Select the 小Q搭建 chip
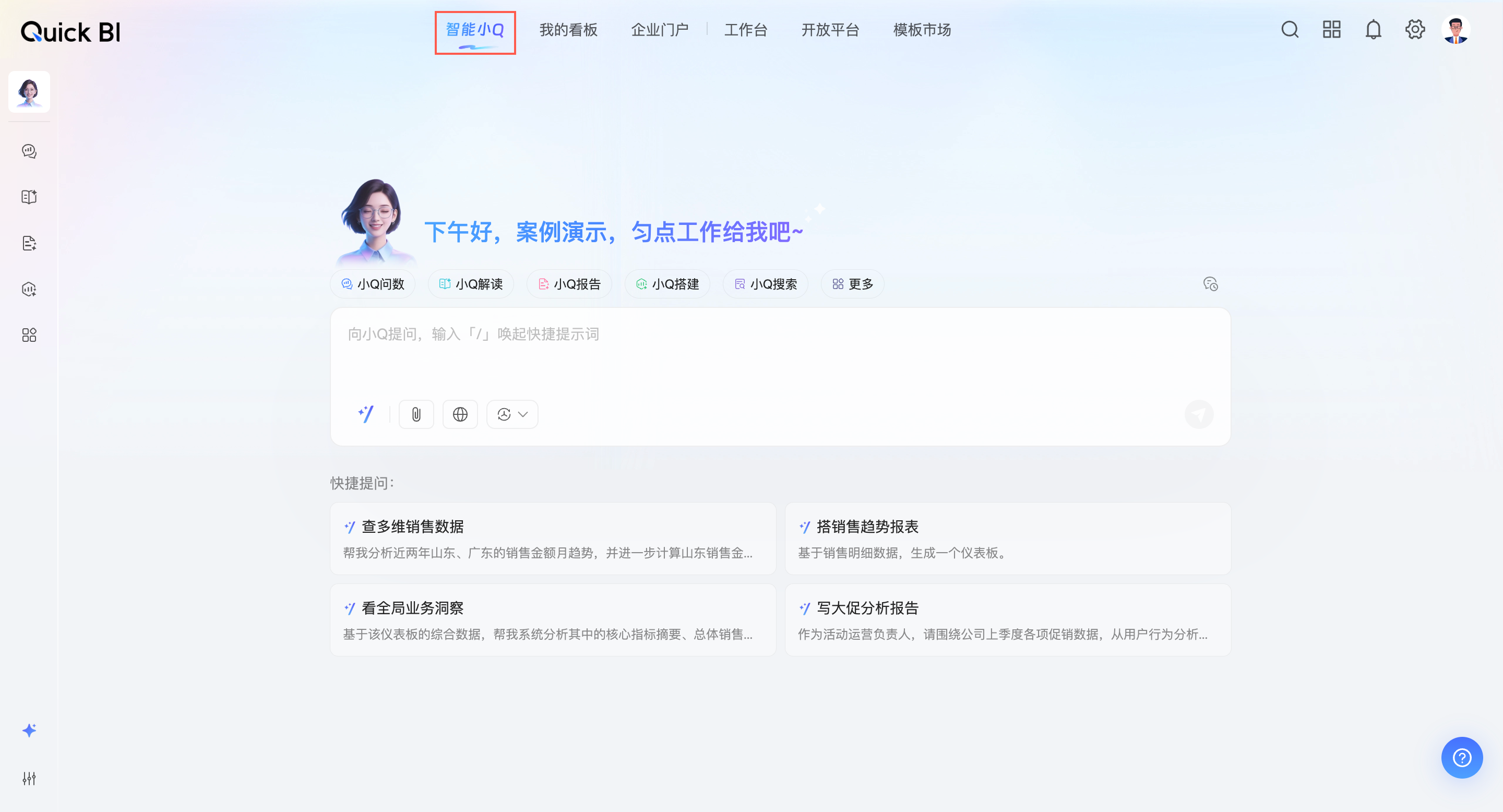 click(x=667, y=284)
